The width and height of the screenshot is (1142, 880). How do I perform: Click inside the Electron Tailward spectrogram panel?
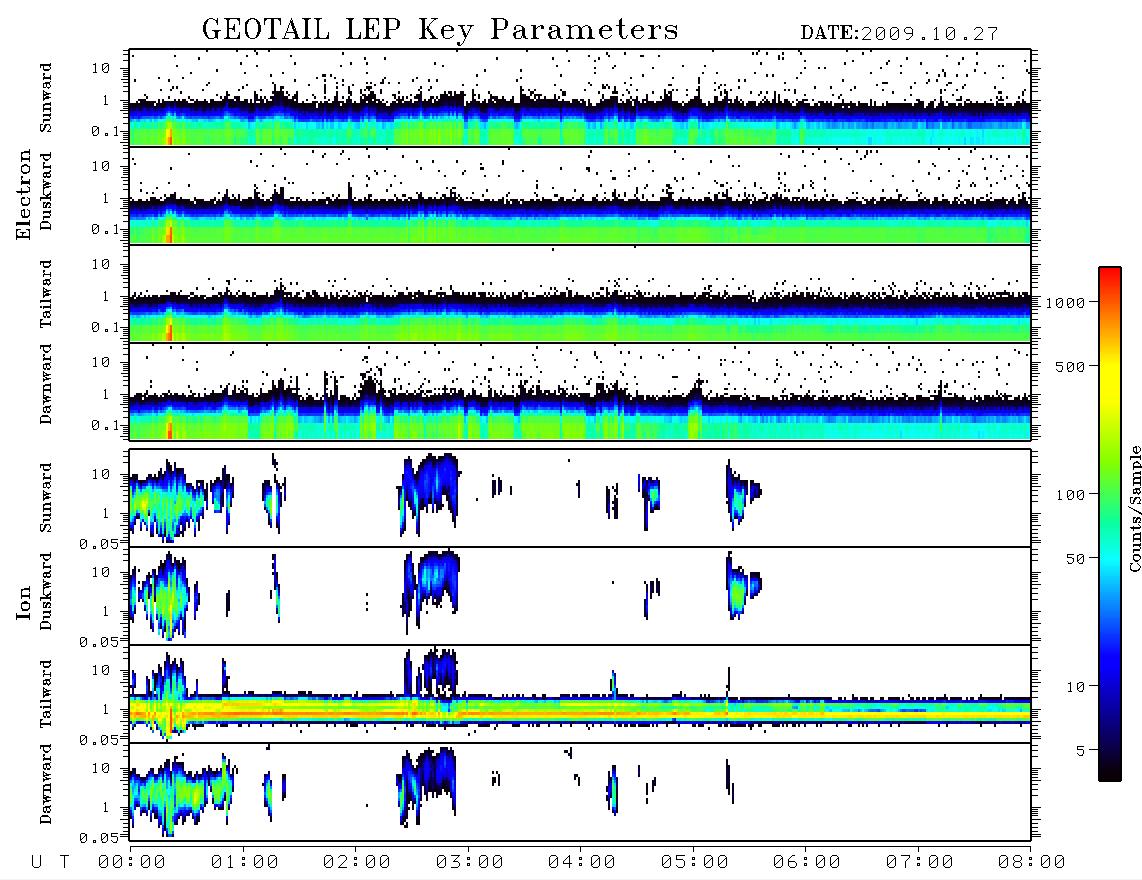click(580, 294)
